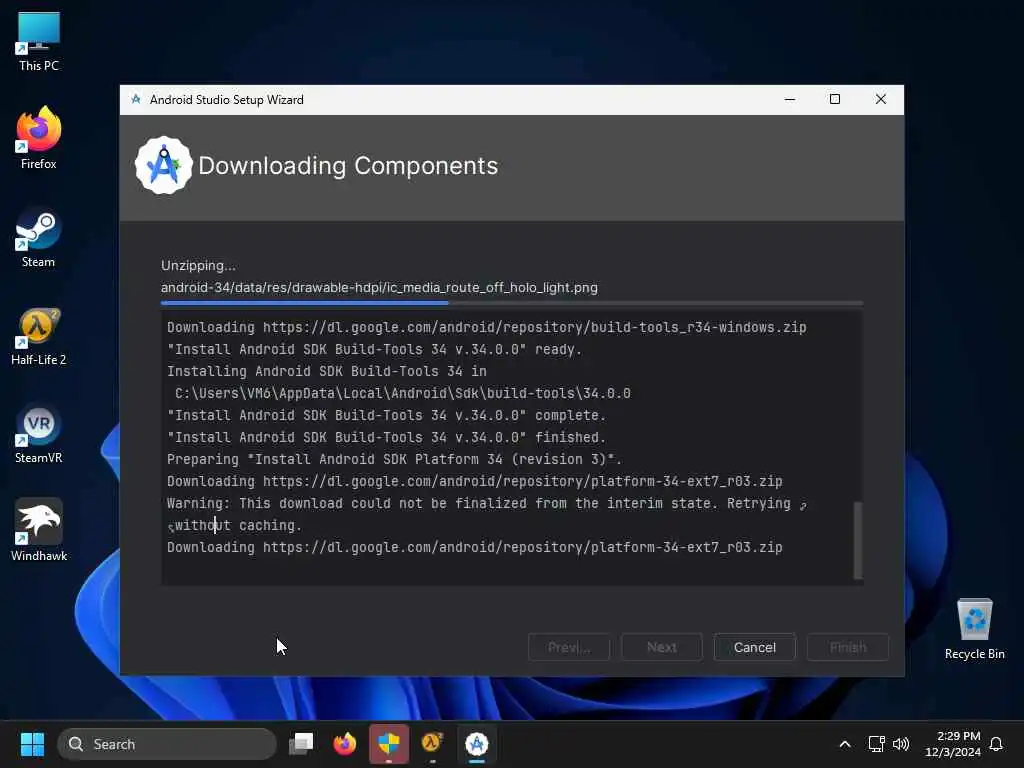Click the disabled Finish button
The height and width of the screenshot is (768, 1024).
pyautogui.click(x=848, y=647)
